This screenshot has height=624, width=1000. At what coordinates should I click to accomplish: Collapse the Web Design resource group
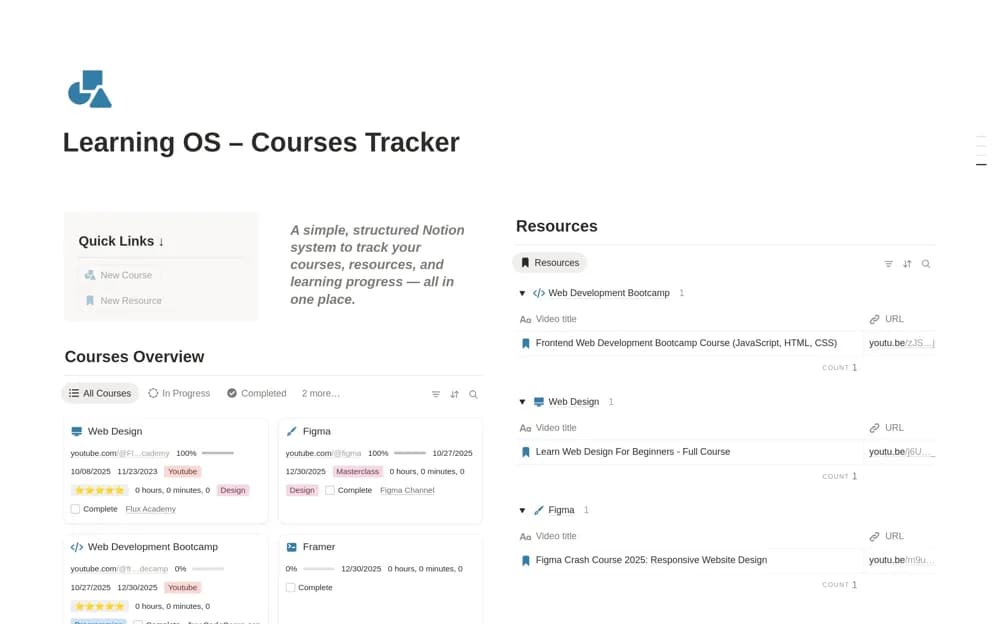point(522,402)
